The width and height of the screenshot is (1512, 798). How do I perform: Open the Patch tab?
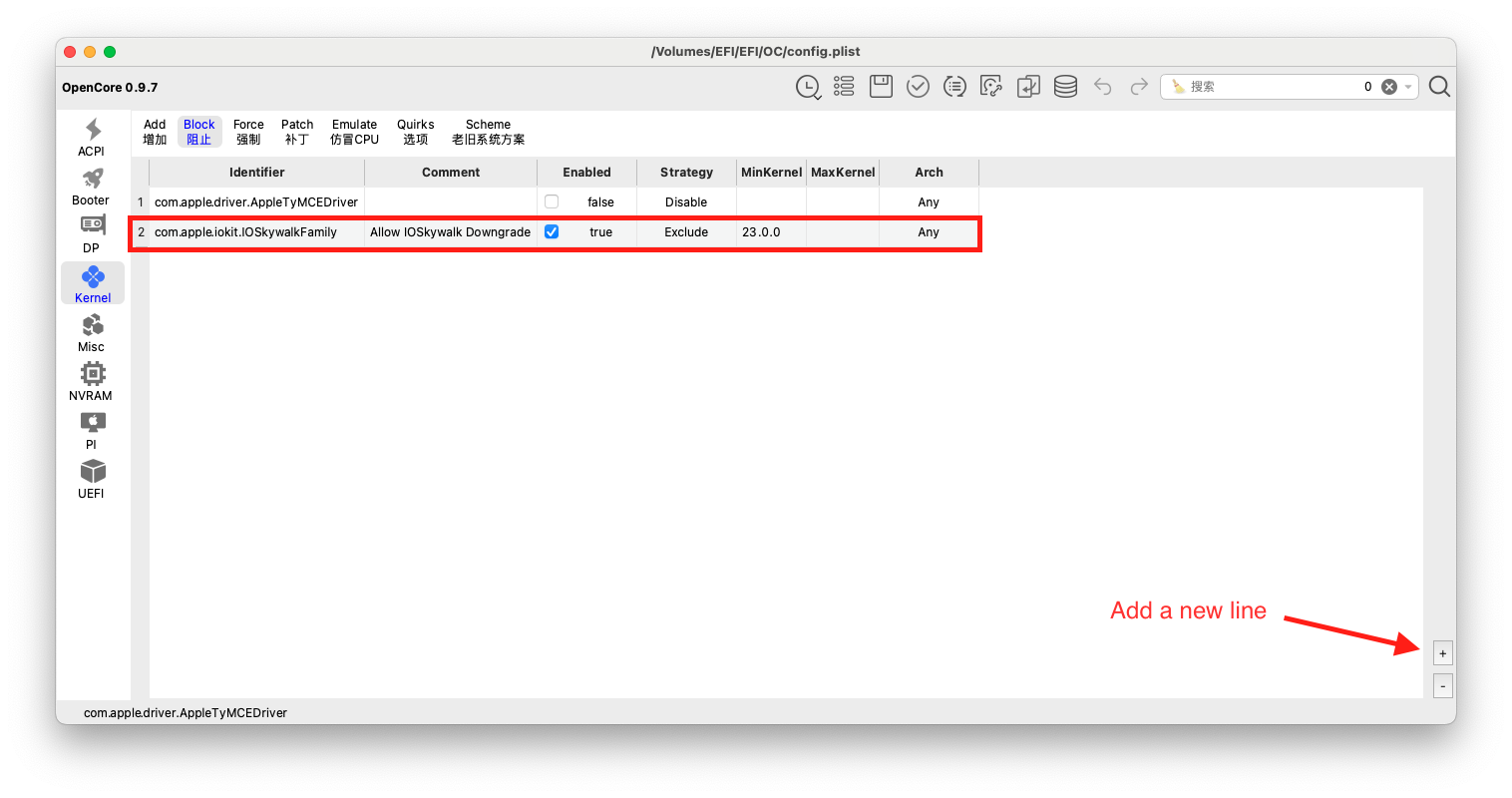pos(297,132)
